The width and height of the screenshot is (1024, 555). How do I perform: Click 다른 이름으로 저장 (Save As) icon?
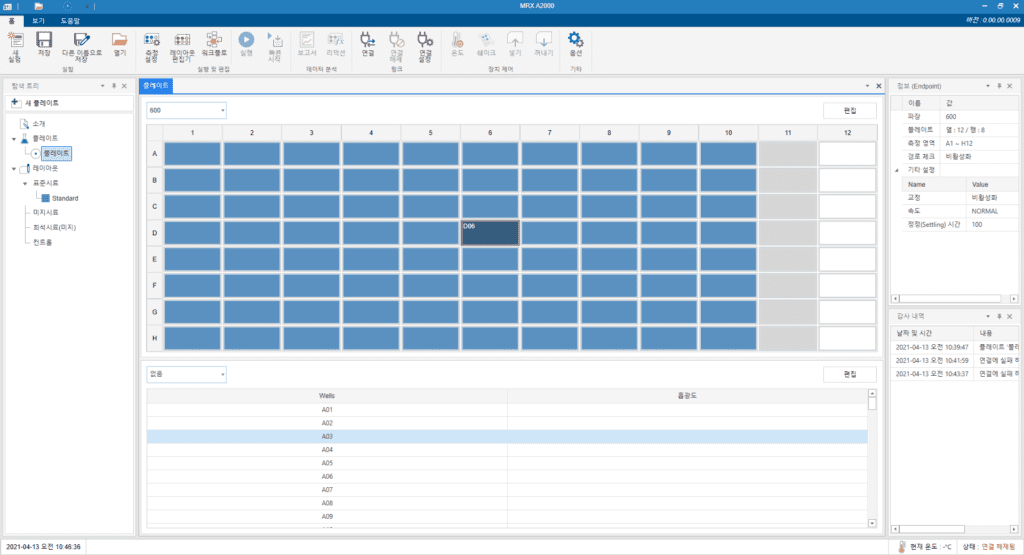pos(81,43)
